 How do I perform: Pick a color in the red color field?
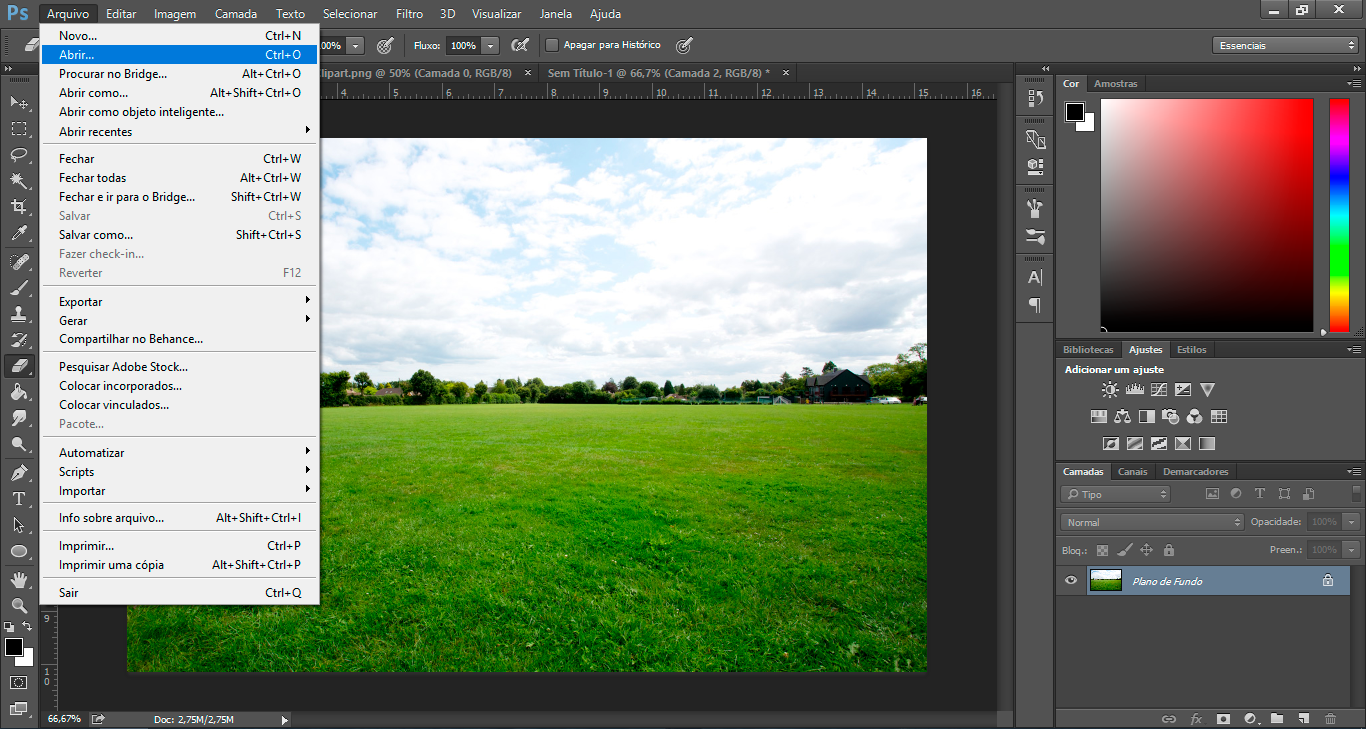1207,215
